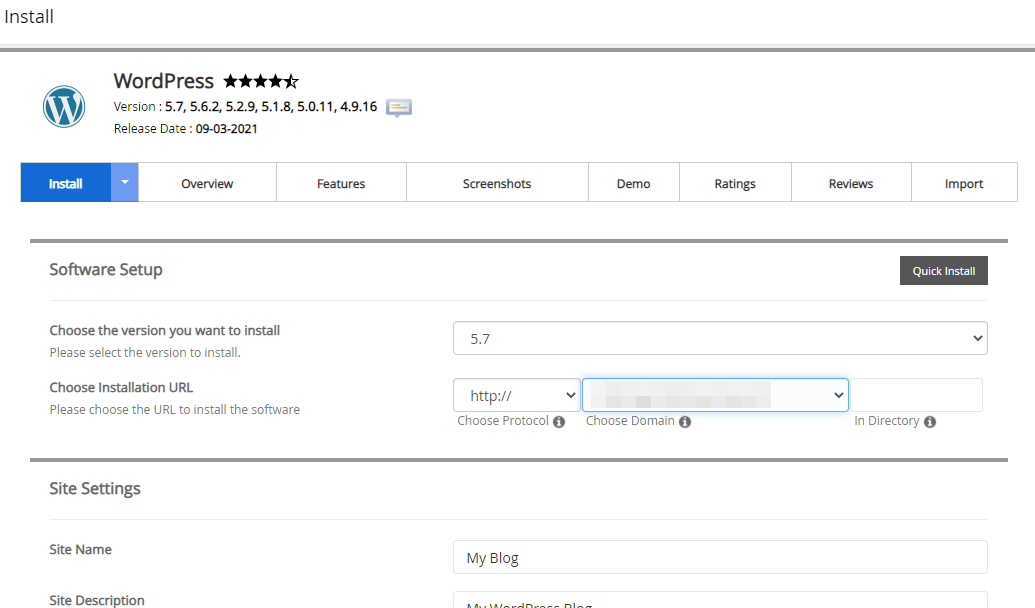Screen dimensions: 1035x608
Task: Click the Choose Installation URL label
Action: tap(121, 388)
